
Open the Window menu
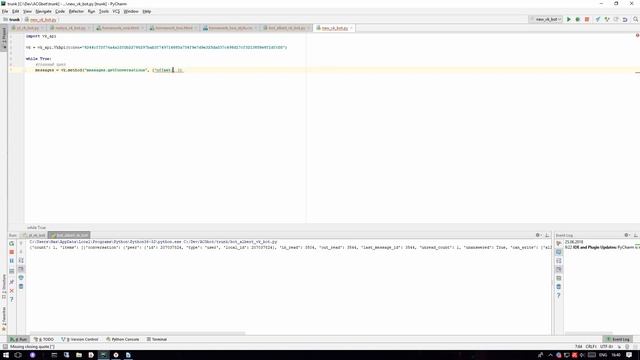click(131, 11)
